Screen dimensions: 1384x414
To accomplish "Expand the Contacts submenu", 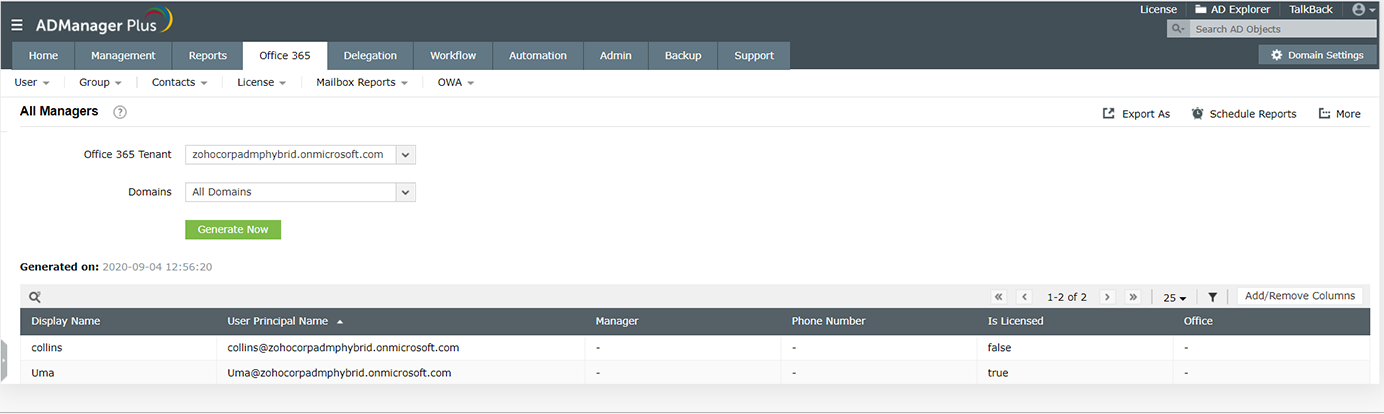I will pyautogui.click(x=180, y=82).
